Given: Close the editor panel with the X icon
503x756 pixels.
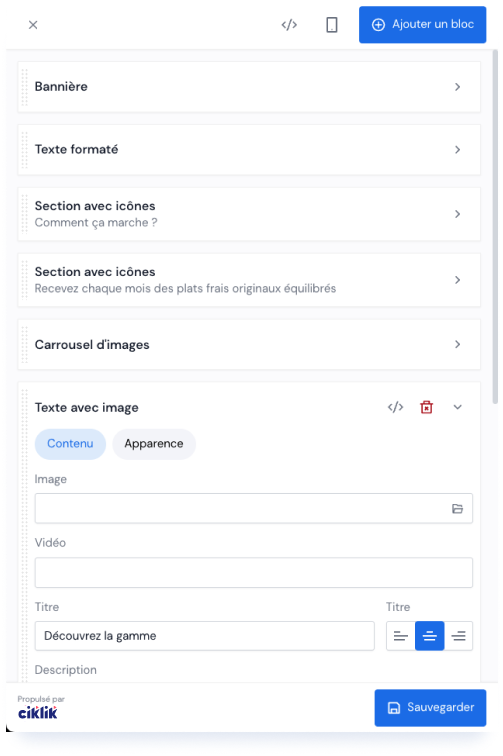Looking at the screenshot, I should [x=33, y=25].
